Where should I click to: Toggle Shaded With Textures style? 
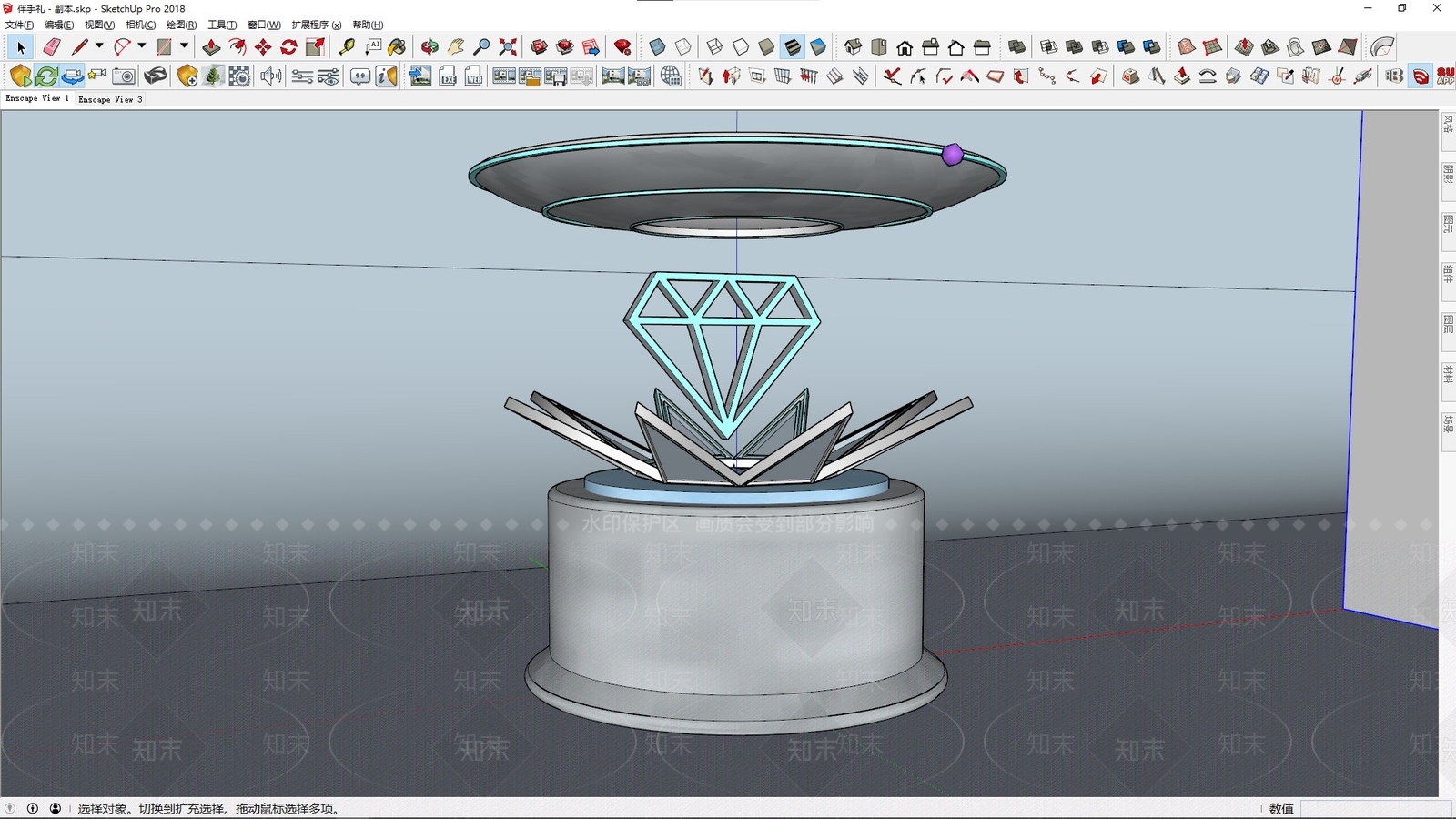click(793, 47)
